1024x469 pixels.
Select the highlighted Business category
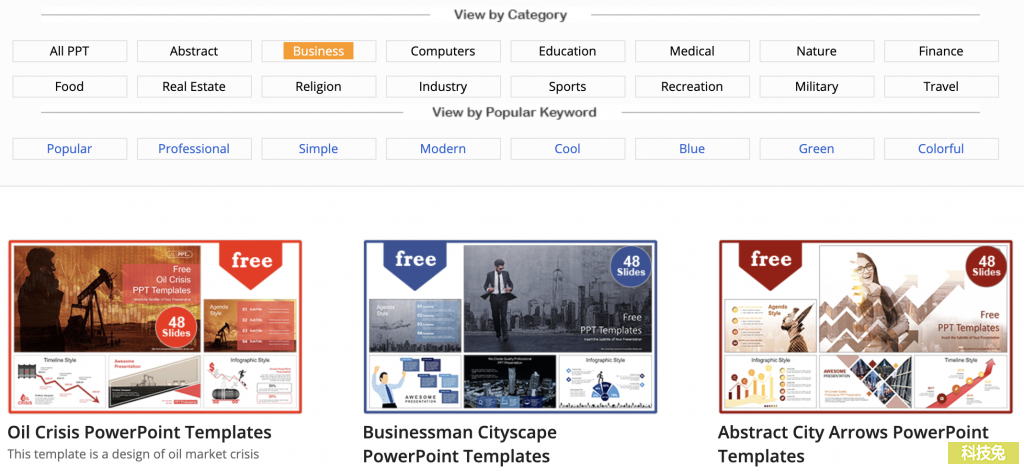(x=319, y=51)
